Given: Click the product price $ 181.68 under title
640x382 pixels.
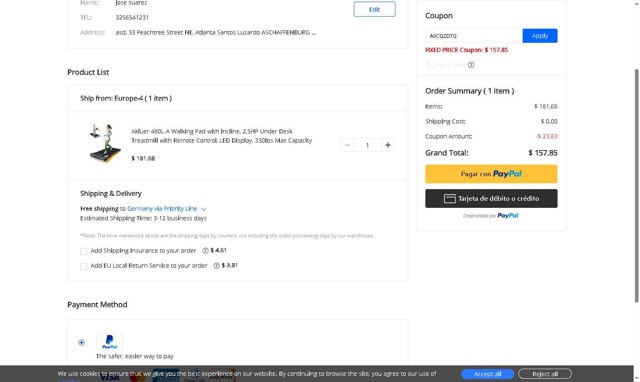Looking at the screenshot, I should coord(143,158).
